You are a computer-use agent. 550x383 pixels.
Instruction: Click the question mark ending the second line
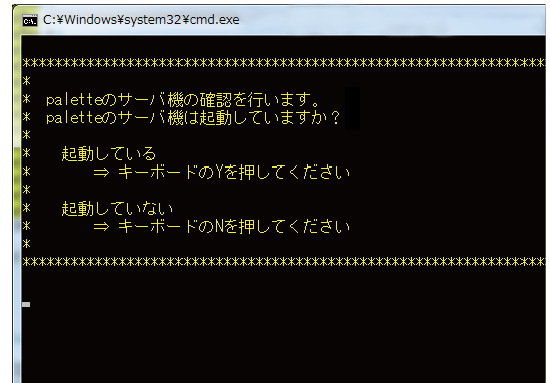point(336,118)
